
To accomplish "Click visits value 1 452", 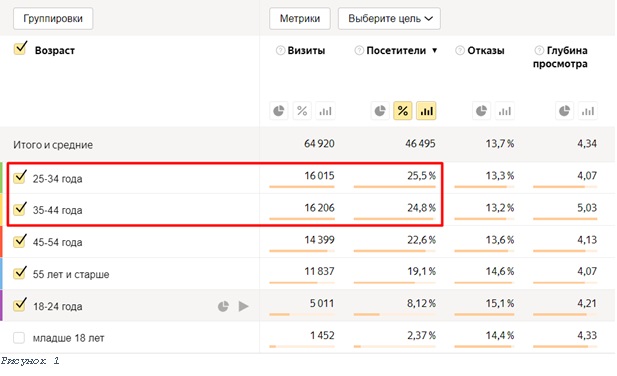I will pos(322,335).
